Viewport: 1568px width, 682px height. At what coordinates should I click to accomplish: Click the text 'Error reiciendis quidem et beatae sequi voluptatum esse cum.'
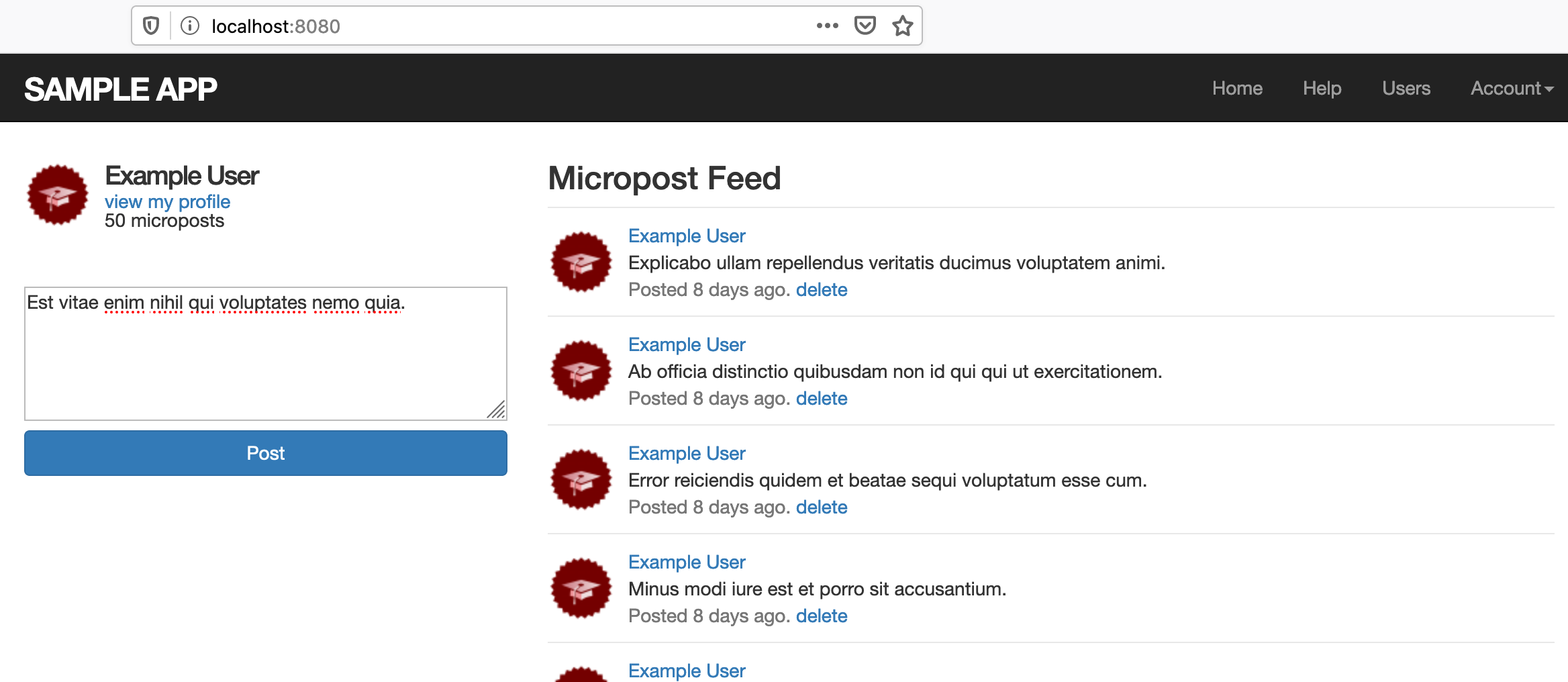pos(888,480)
